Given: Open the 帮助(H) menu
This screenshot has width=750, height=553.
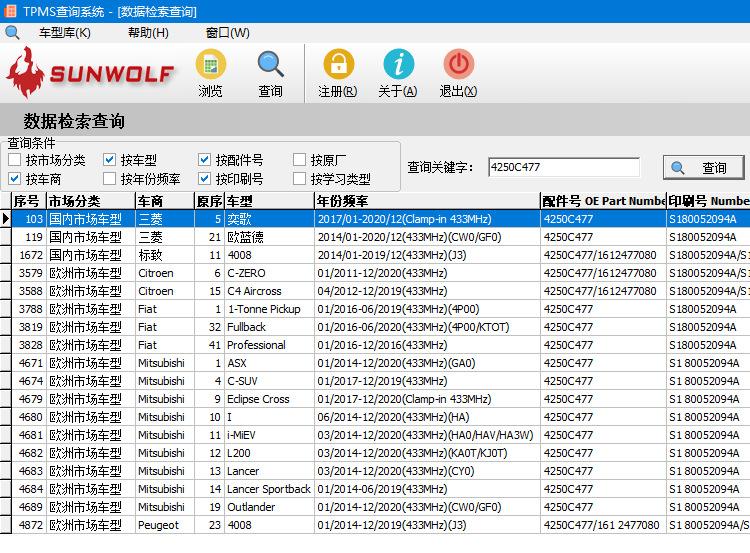Looking at the screenshot, I should pyautogui.click(x=148, y=33).
